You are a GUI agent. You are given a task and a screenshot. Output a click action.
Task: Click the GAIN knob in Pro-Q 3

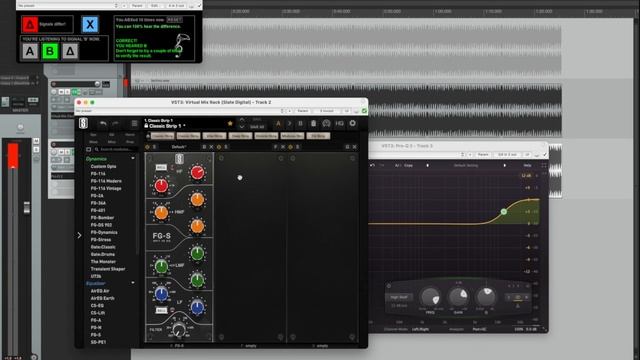[x=458, y=296]
